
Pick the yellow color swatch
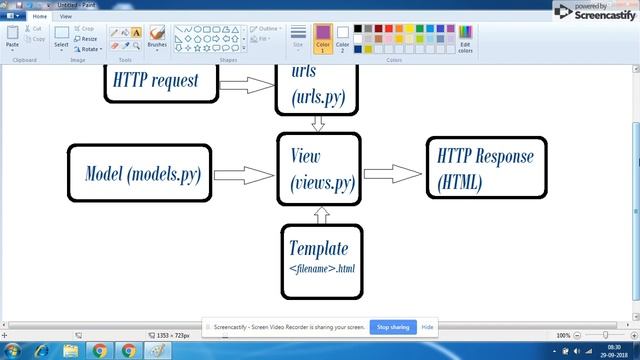[409, 28]
